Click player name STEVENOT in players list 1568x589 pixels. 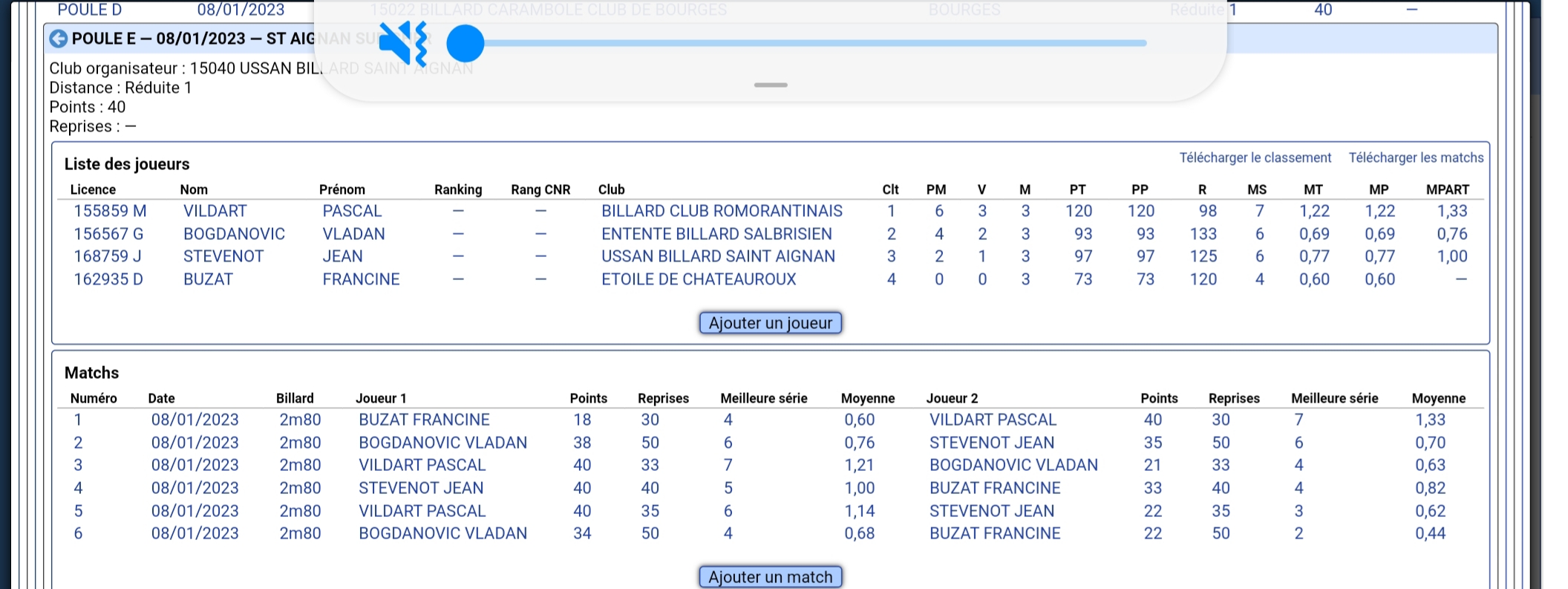coord(223,256)
